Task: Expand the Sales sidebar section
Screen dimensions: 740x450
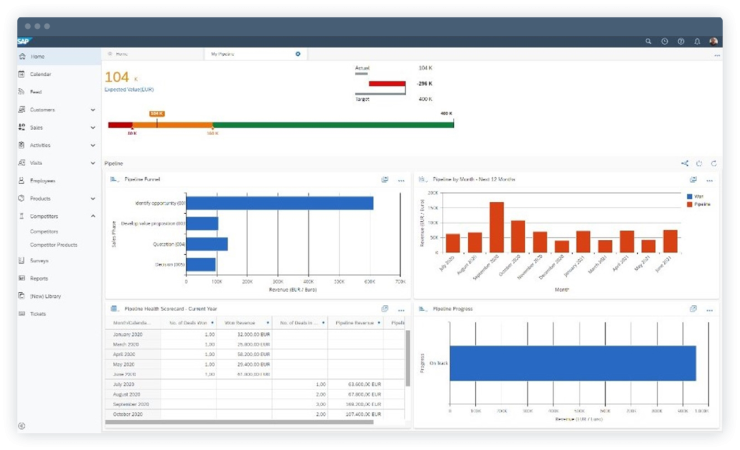Action: click(93, 127)
